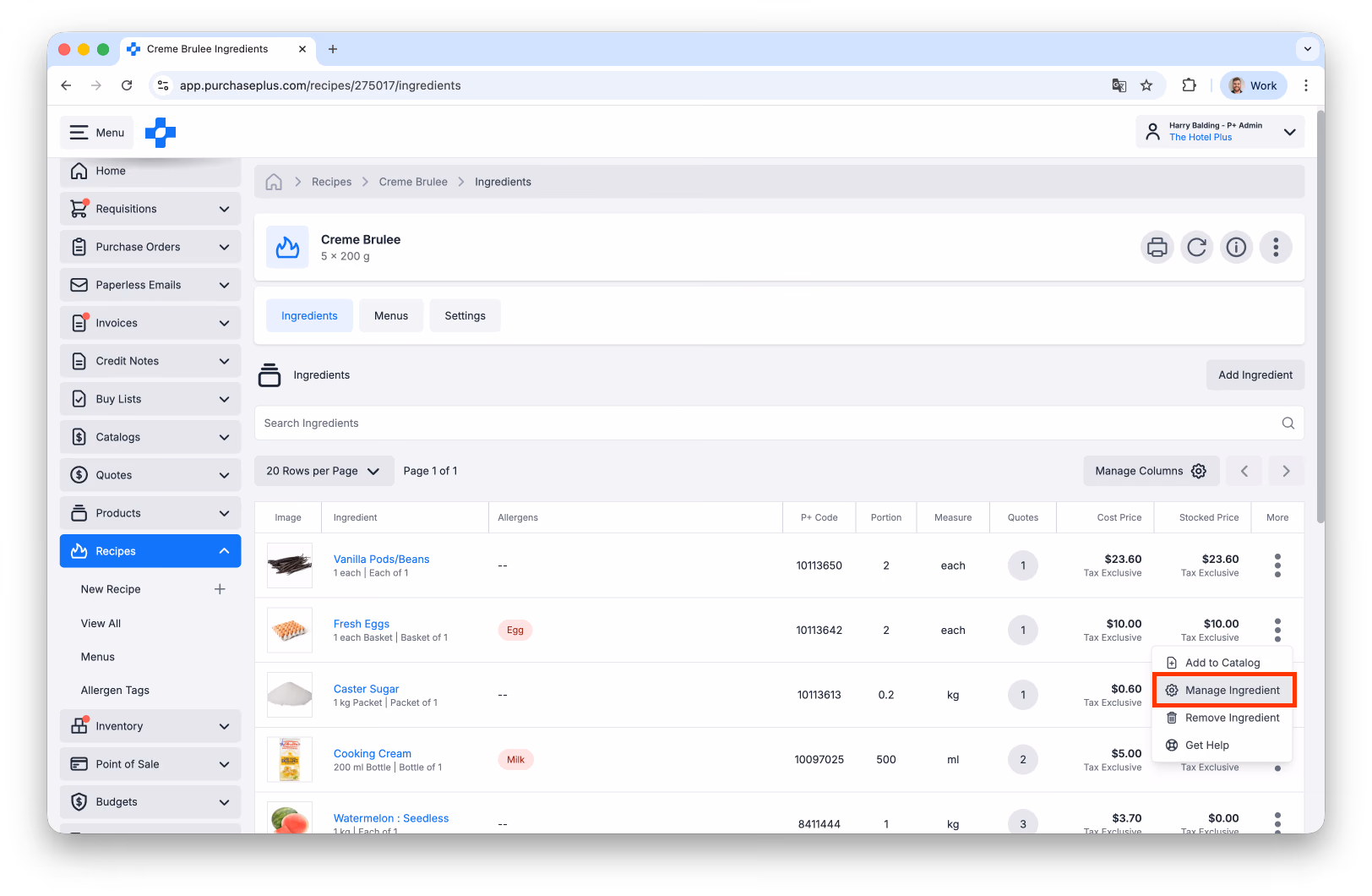Switch to the Menus tab
The width and height of the screenshot is (1372, 896).
pyautogui.click(x=391, y=315)
